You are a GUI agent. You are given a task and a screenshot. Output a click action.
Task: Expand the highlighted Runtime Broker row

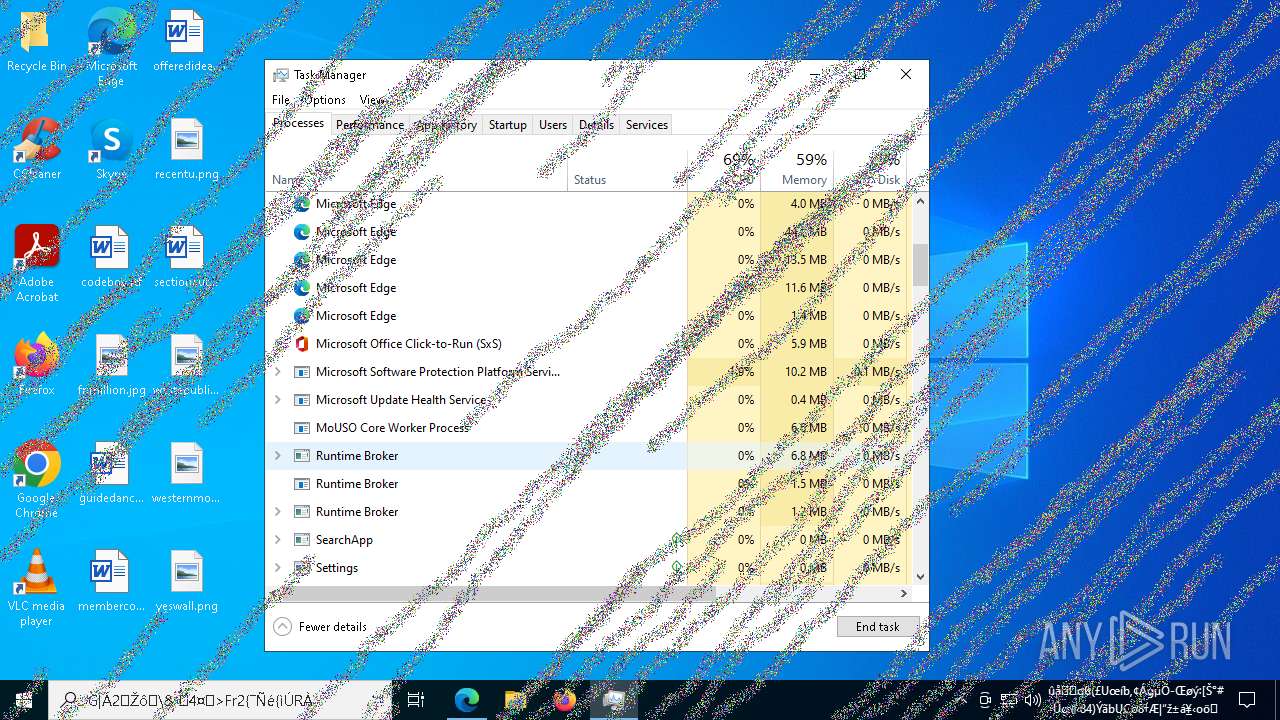tap(278, 456)
